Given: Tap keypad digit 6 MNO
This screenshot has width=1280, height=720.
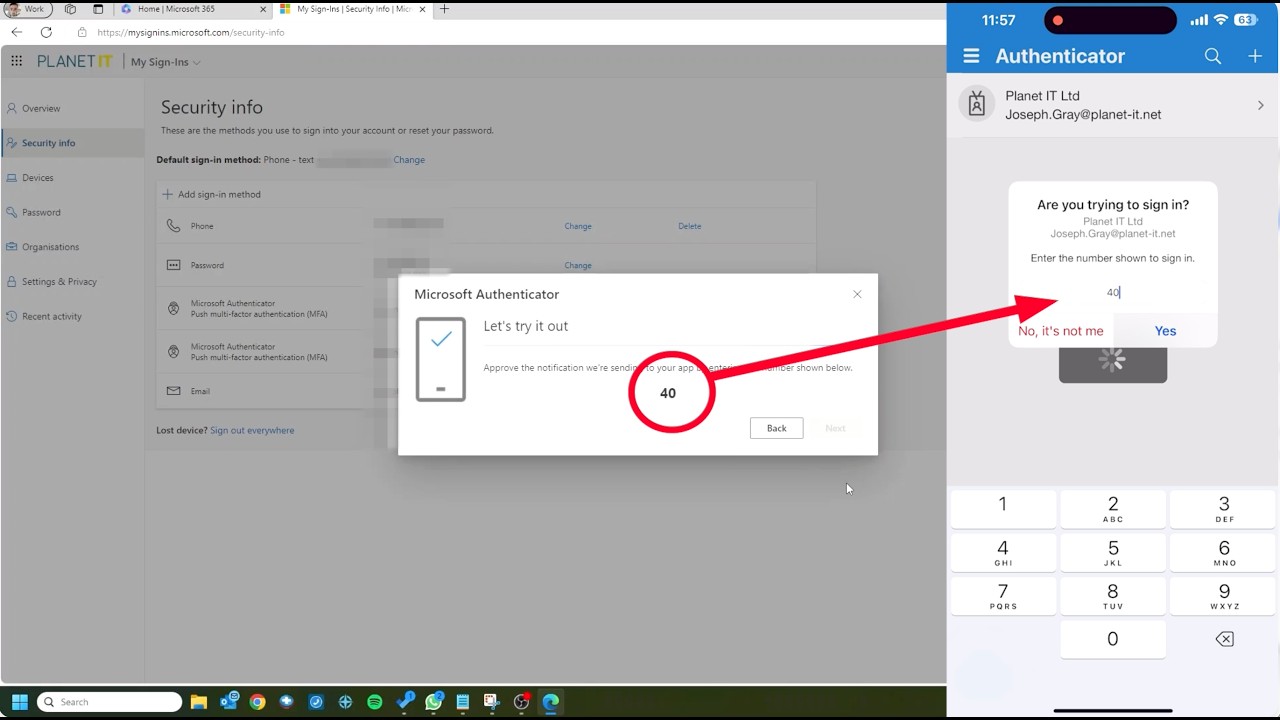Looking at the screenshot, I should pos(1224,552).
